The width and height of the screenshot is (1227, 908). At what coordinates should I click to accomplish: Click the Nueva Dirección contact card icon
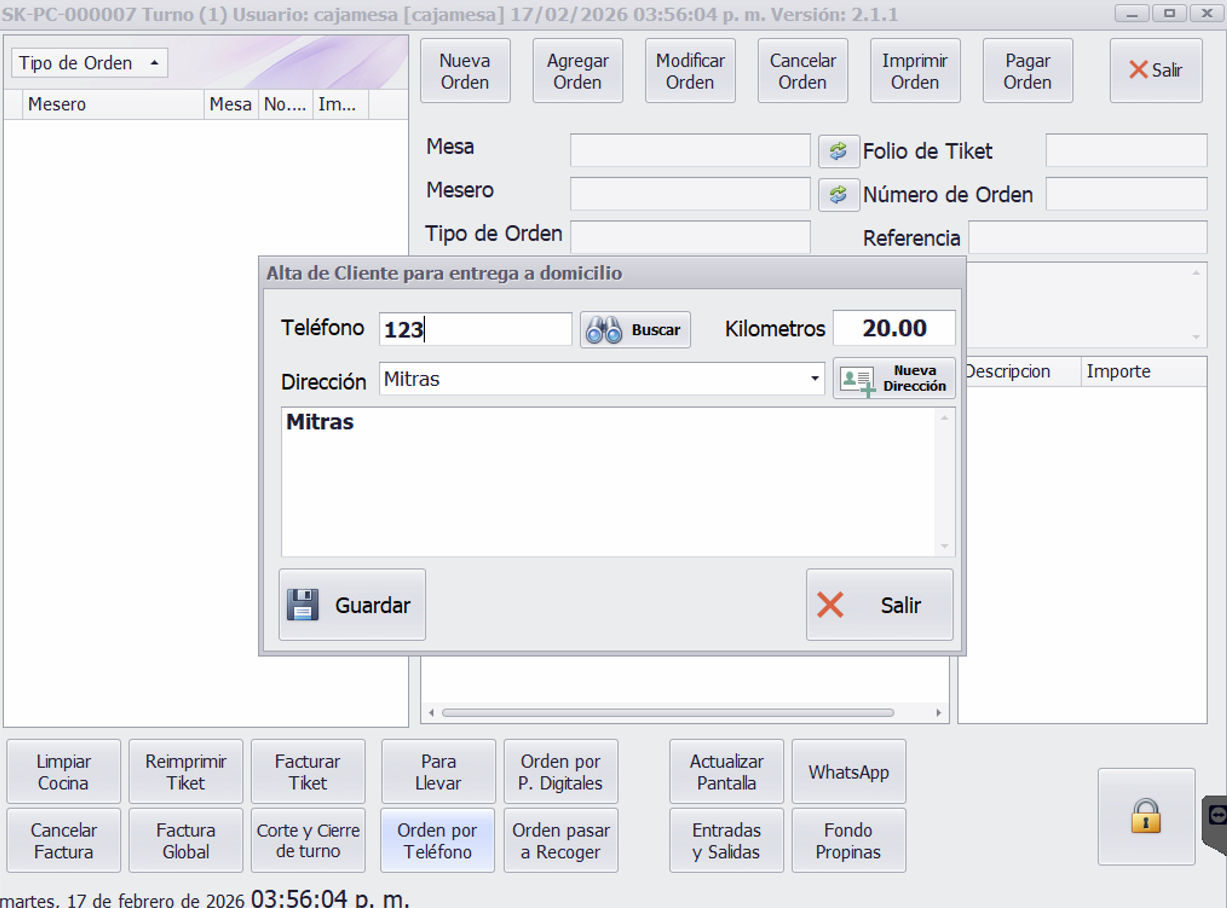[858, 380]
